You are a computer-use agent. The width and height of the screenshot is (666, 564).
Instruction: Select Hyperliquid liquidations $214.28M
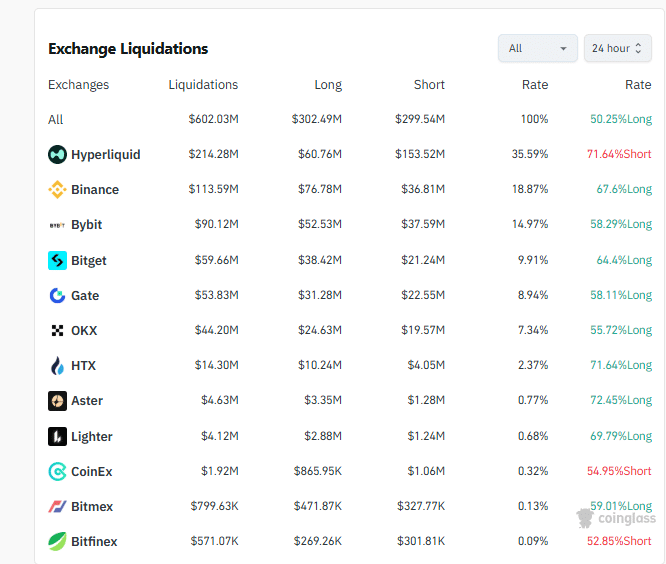[x=214, y=154]
